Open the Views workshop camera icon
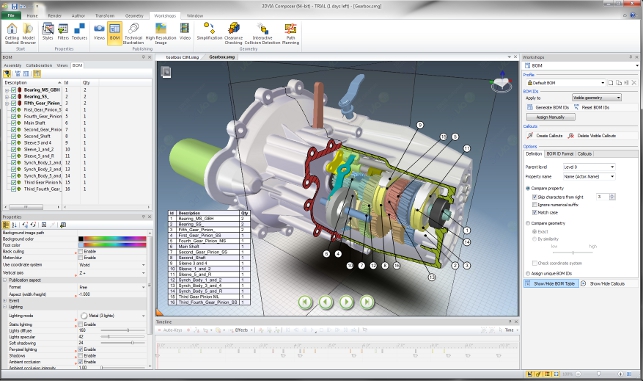 99,32
